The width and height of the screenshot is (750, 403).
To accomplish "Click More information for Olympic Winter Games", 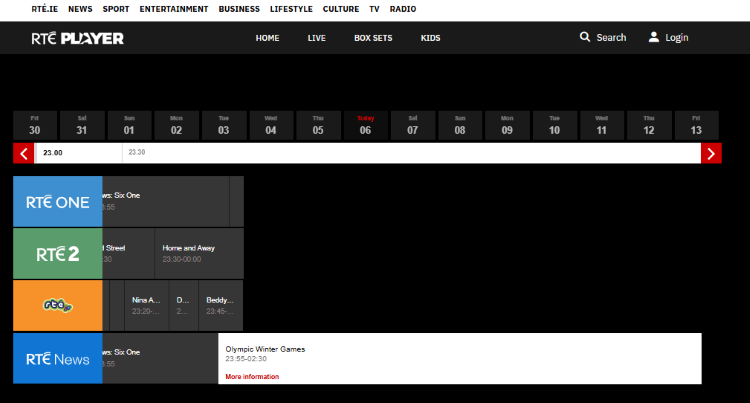I will [252, 377].
